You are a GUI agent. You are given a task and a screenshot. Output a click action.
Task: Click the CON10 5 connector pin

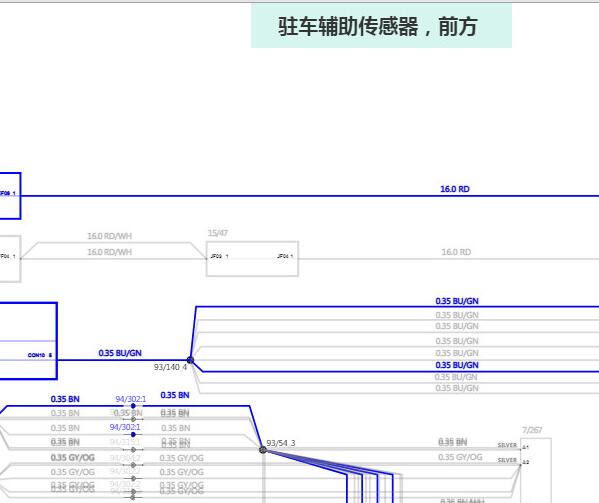40,355
